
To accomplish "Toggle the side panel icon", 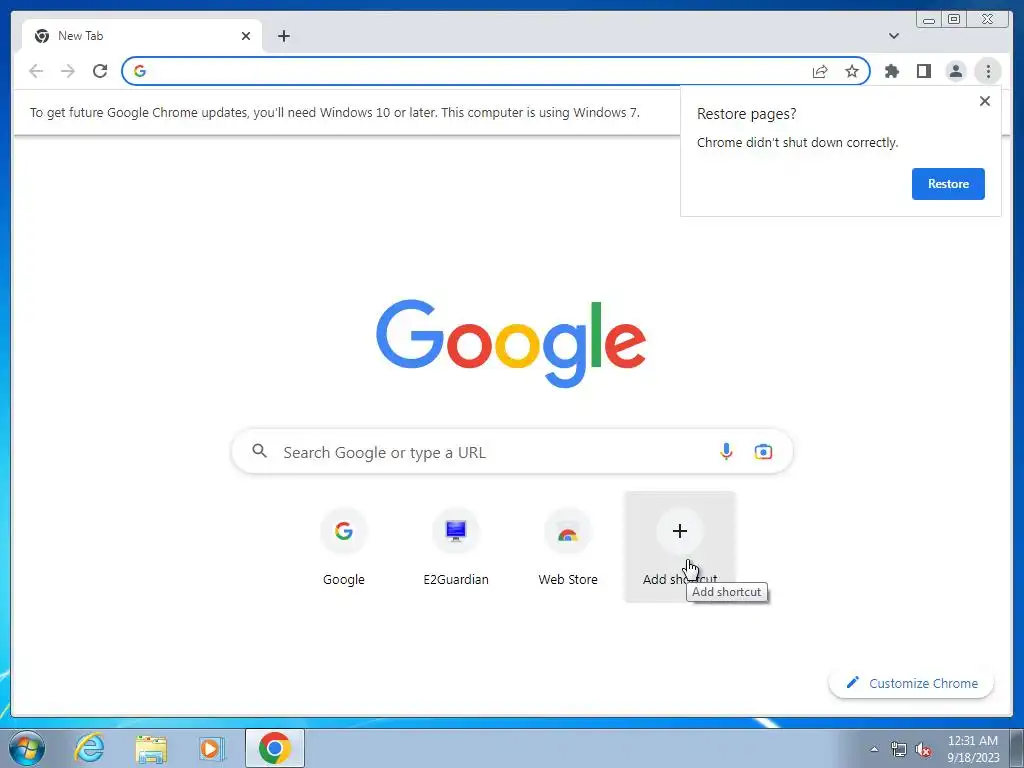I will coord(923,71).
